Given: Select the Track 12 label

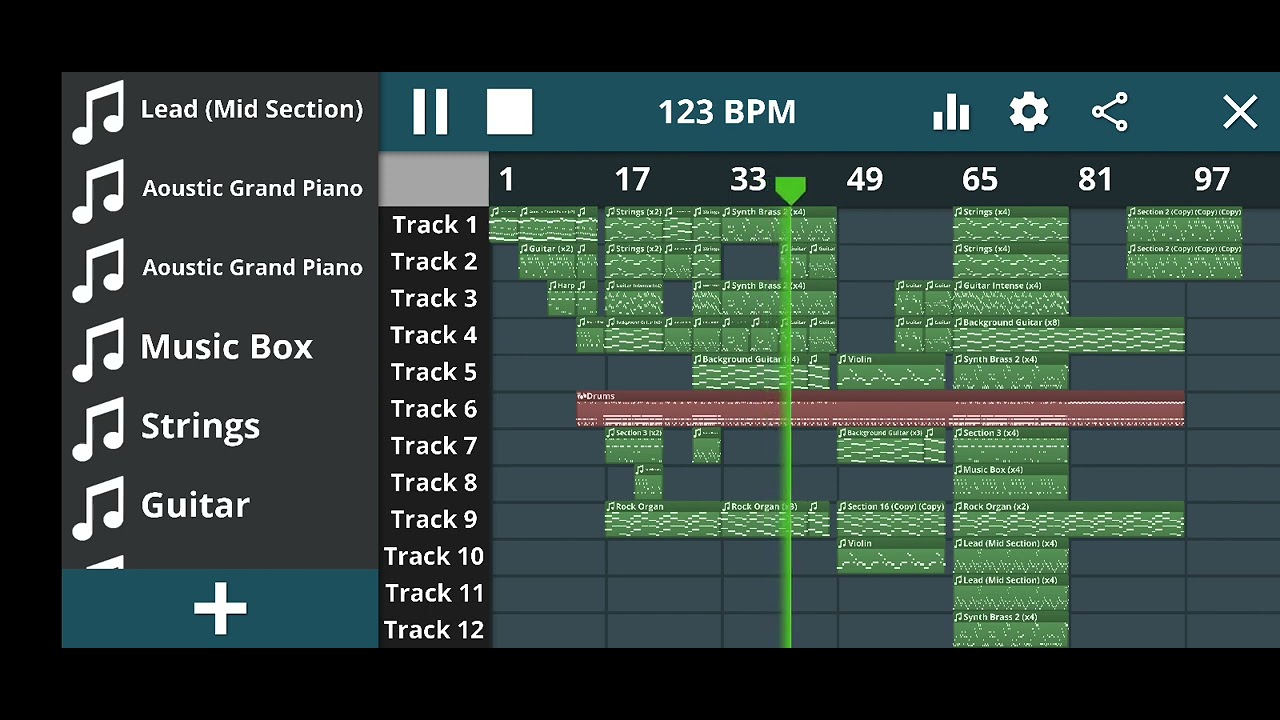Looking at the screenshot, I should click(434, 630).
